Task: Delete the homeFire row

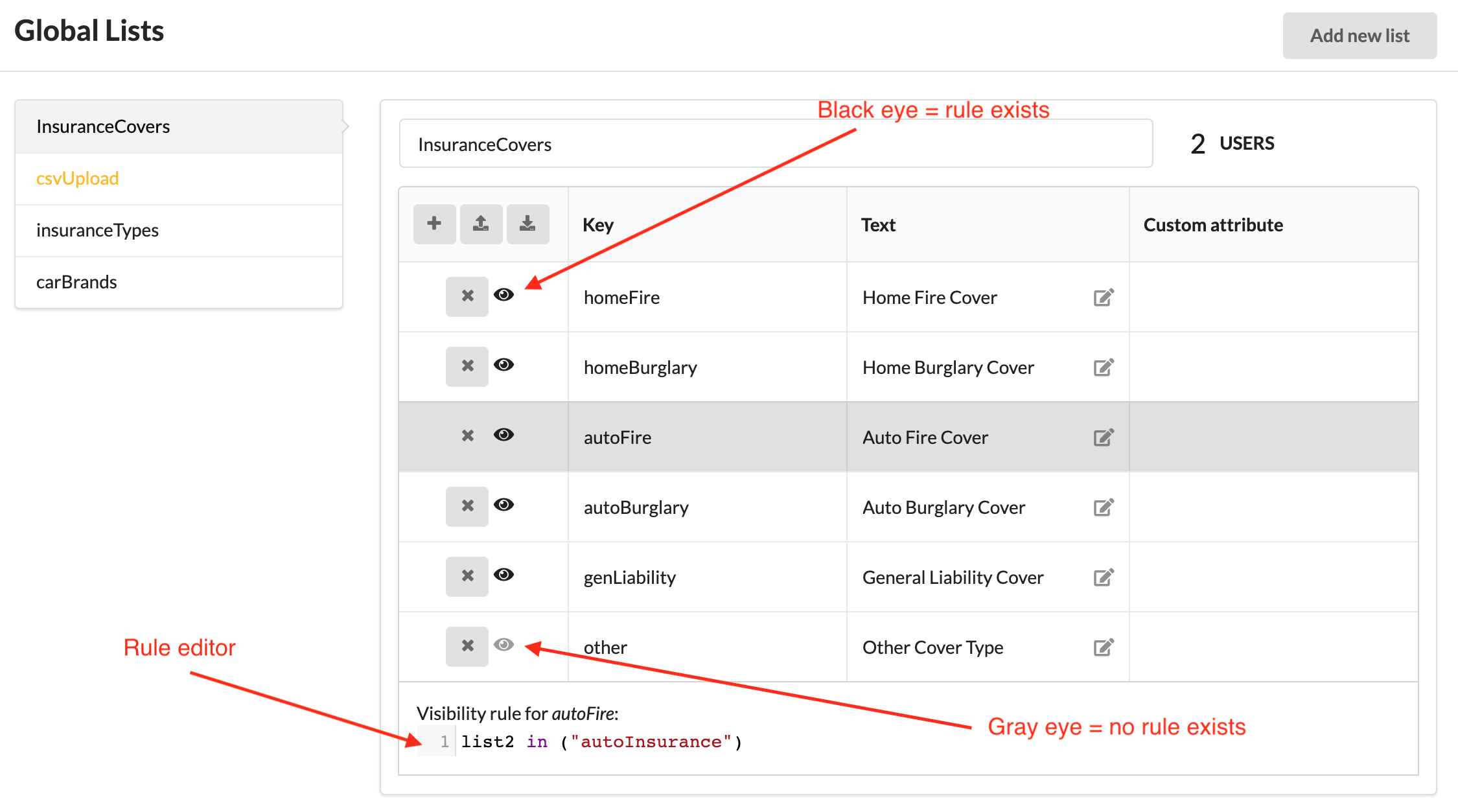Action: pos(467,297)
